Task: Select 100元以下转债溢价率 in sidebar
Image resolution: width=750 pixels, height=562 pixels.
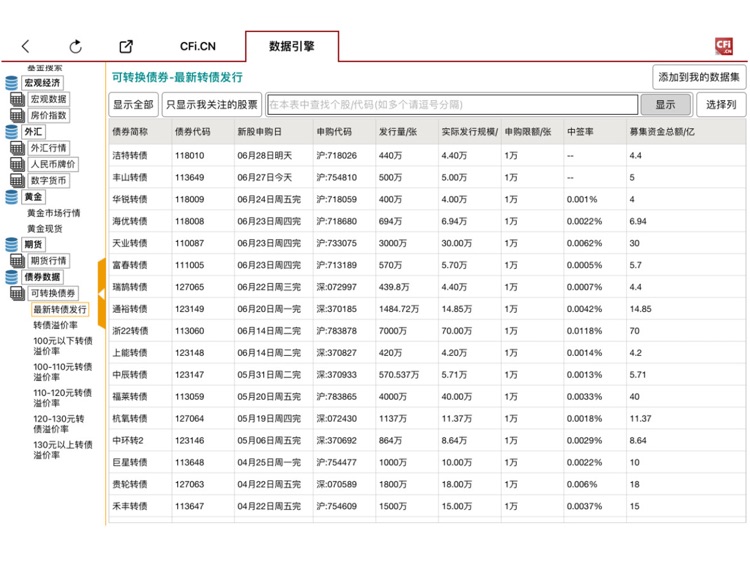Action: coord(63,346)
